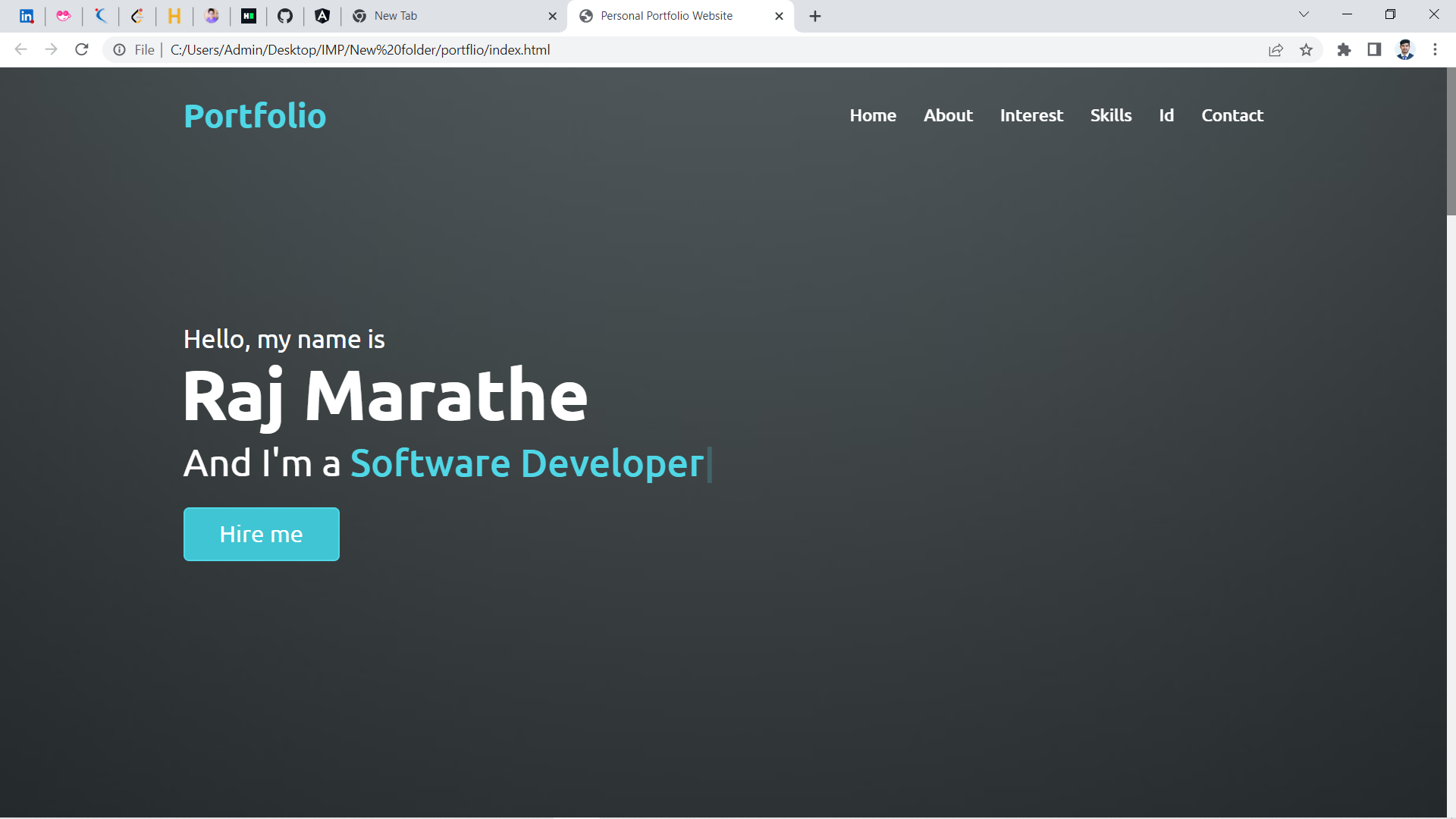
Task: Open the pinned orange curved-arrow tab
Action: click(x=137, y=16)
